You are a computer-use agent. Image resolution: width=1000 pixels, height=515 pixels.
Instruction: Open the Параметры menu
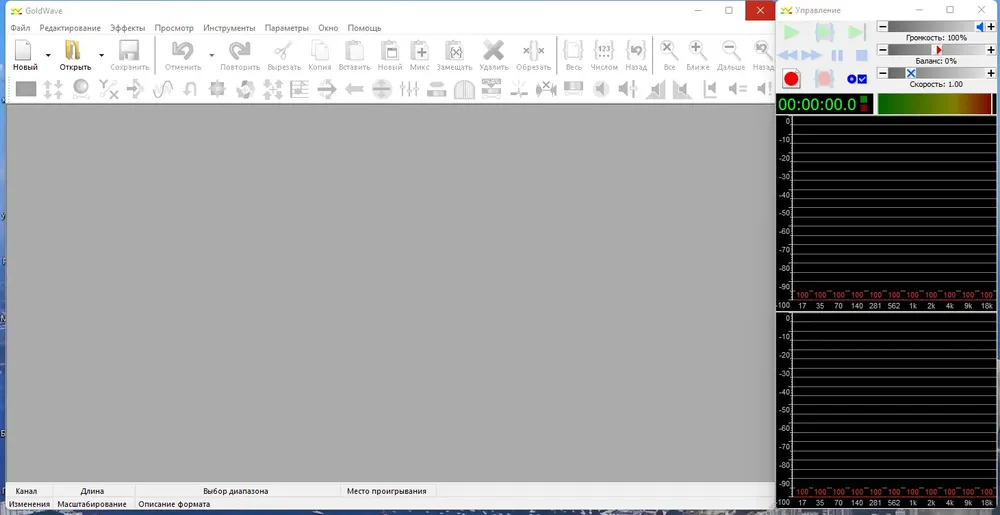pyautogui.click(x=286, y=28)
